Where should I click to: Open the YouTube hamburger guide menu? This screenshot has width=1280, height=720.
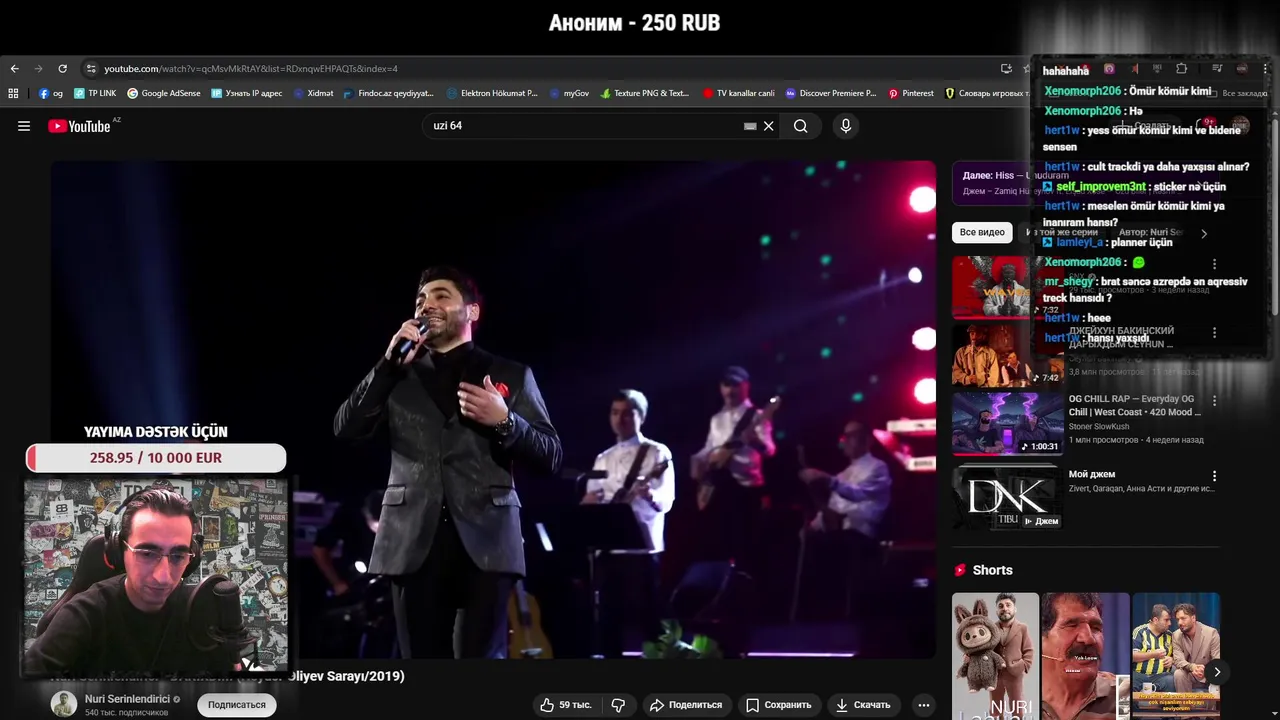pyautogui.click(x=24, y=126)
